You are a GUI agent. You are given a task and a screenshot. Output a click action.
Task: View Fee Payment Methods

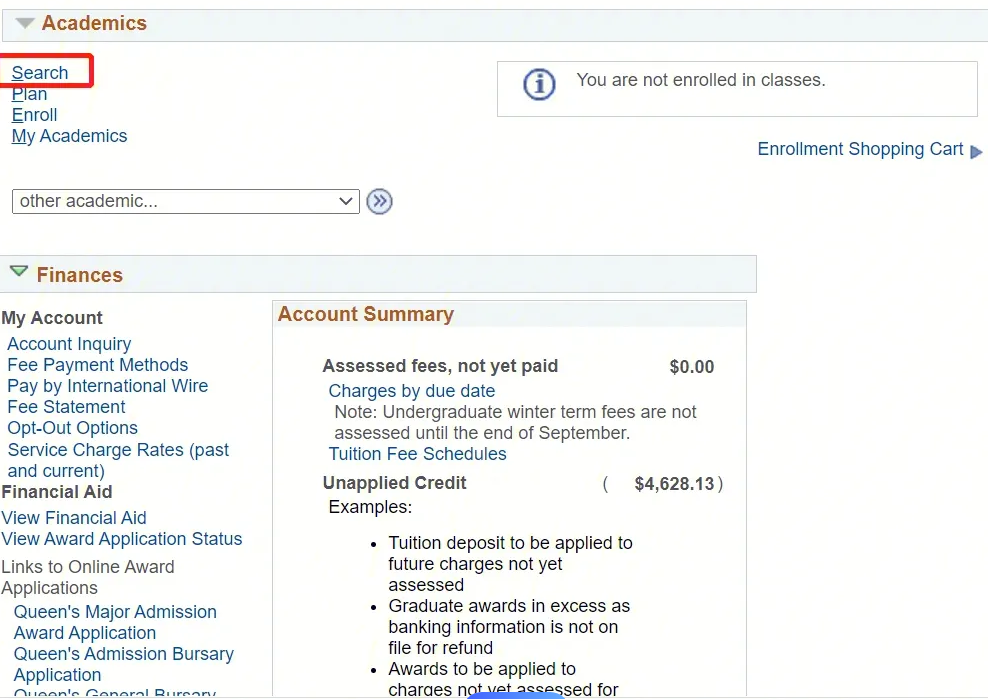tap(97, 365)
